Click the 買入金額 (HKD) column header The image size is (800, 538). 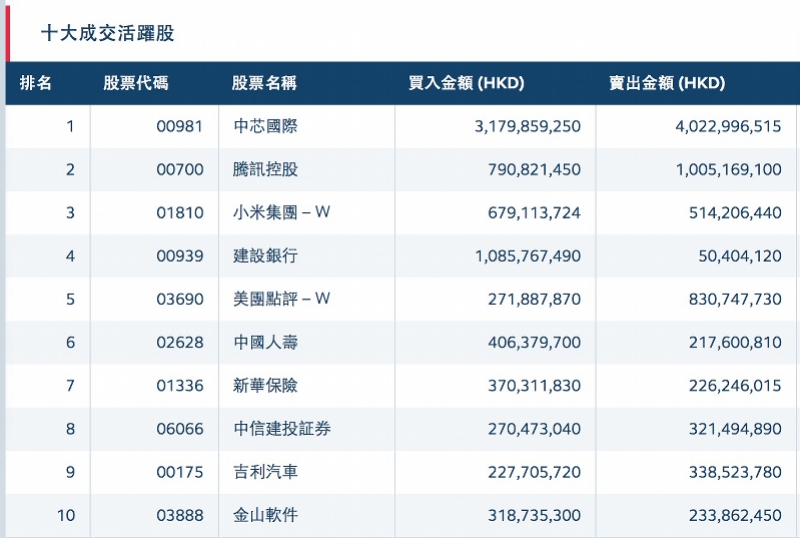pos(466,83)
